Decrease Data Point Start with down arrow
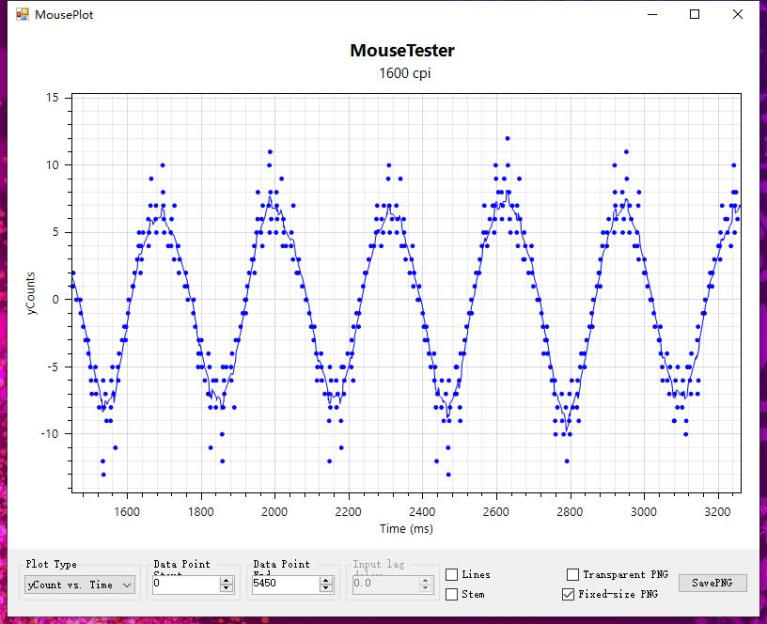767x624 pixels. point(226,589)
